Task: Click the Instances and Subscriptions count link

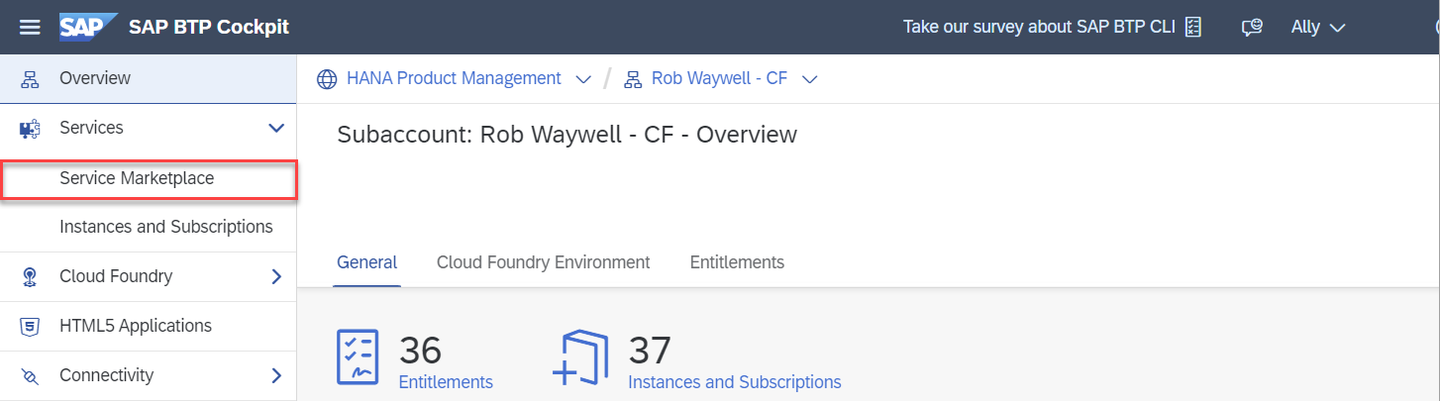Action: tap(734, 382)
